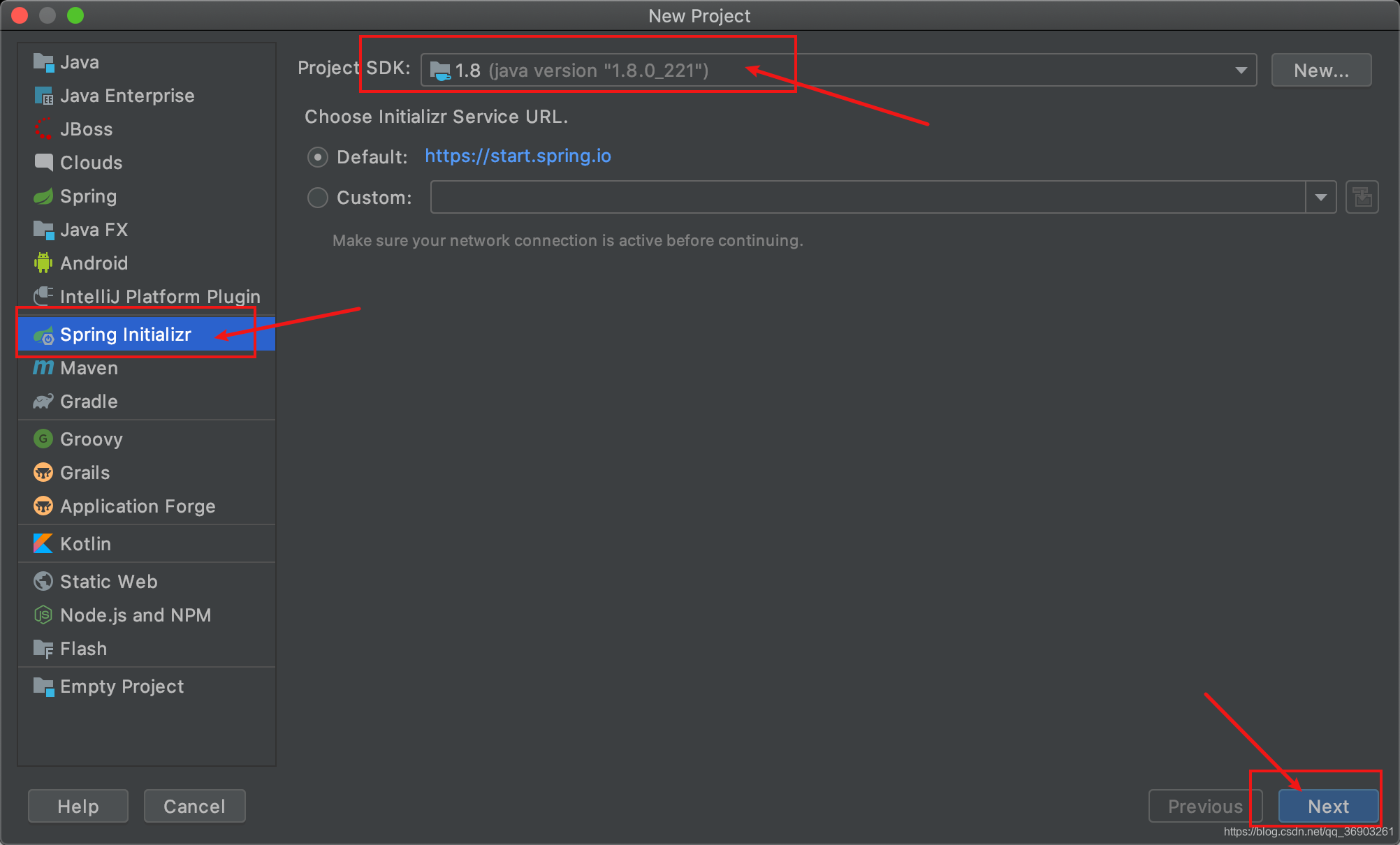Click the Next button

point(1328,807)
